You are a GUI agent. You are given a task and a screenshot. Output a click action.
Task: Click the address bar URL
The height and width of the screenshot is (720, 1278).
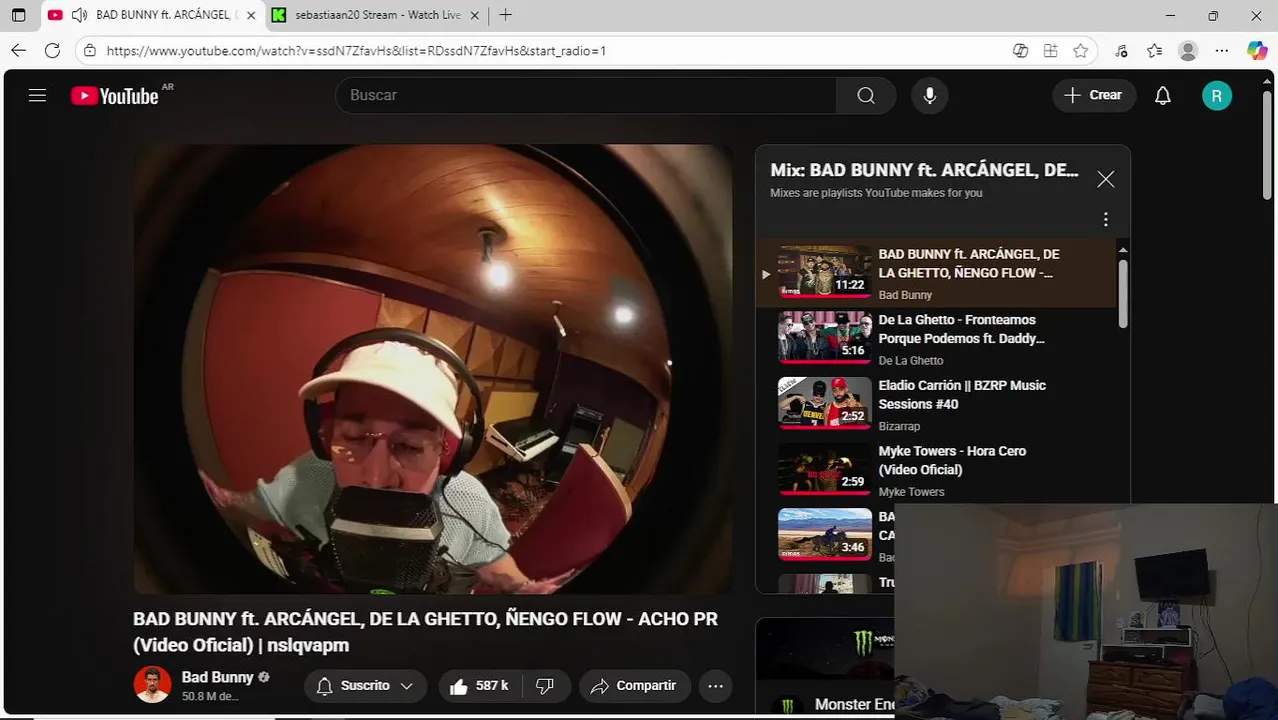(356, 51)
